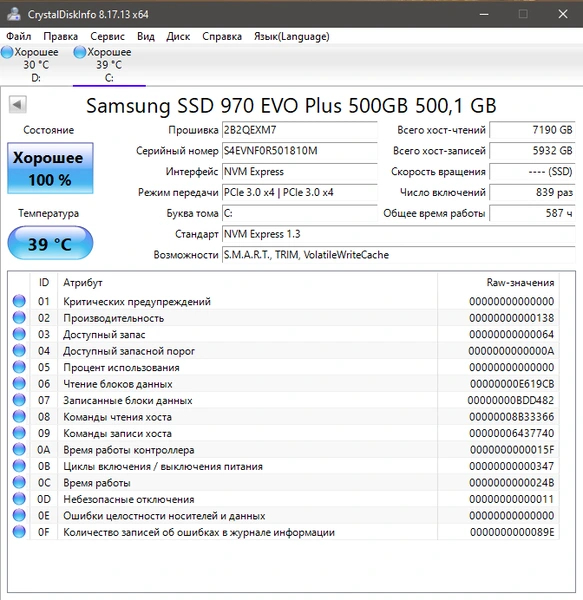Viewport: 583px width, 600px height.
Task: Open the Файл menu
Action: click(x=19, y=36)
